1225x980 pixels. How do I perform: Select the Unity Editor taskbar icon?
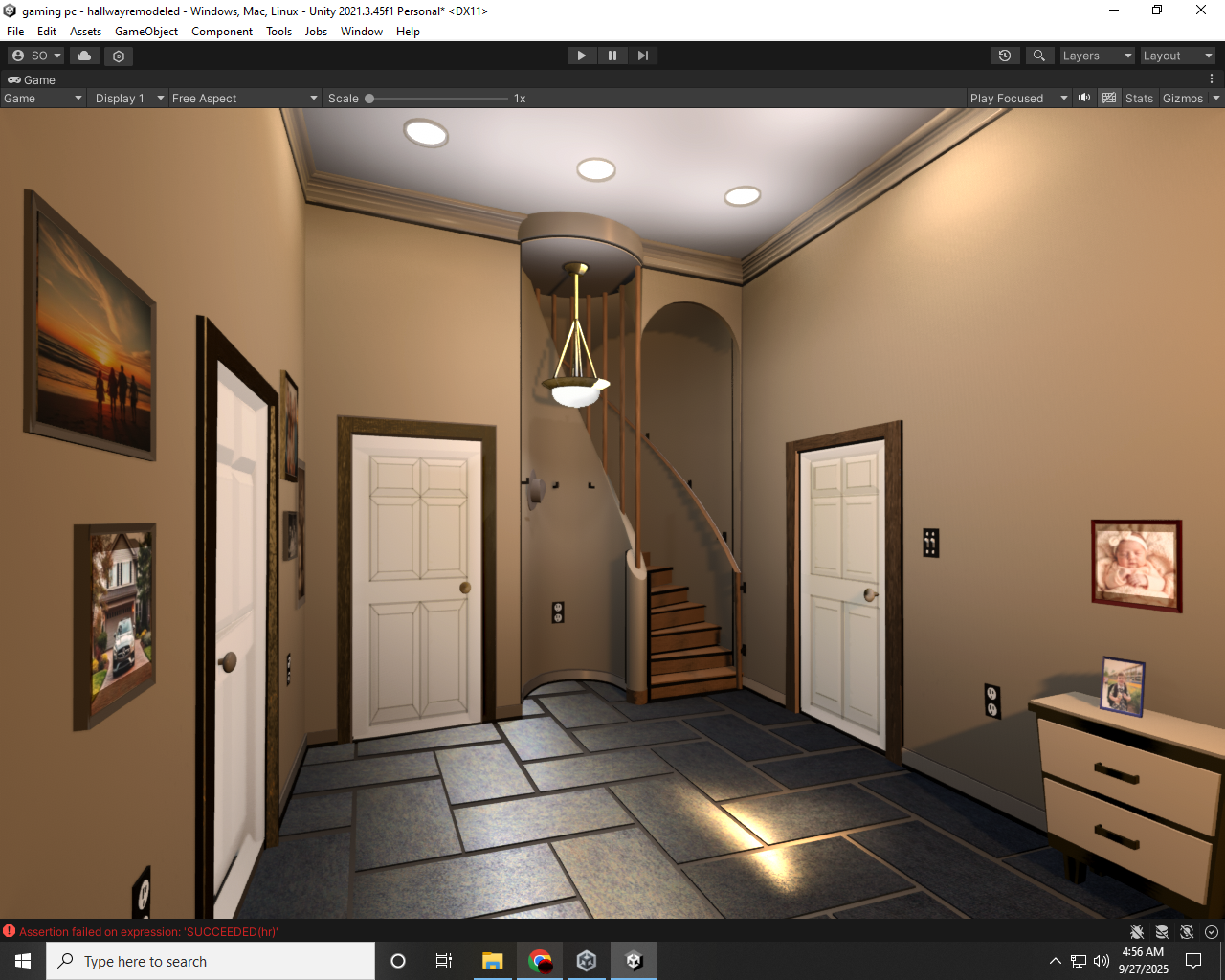634,961
